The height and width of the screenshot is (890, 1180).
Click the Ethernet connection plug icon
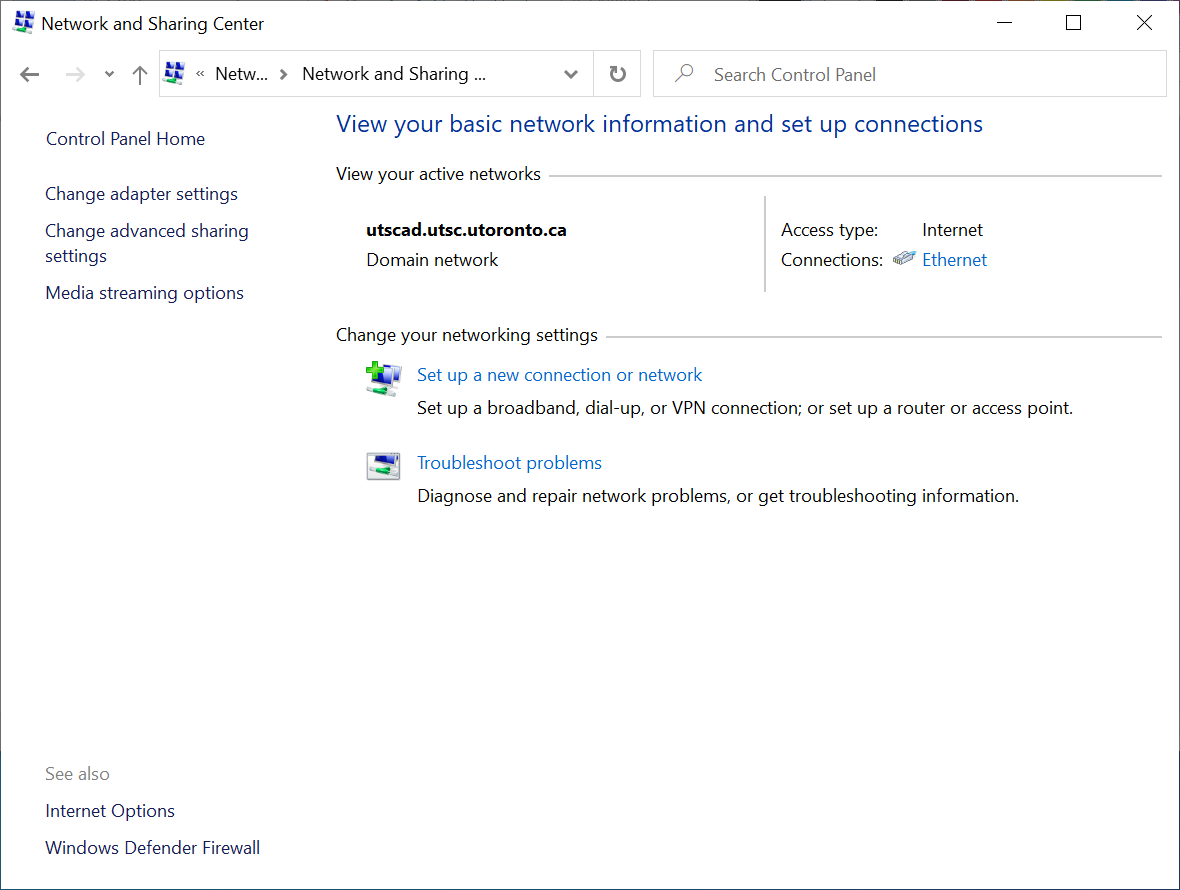(904, 259)
